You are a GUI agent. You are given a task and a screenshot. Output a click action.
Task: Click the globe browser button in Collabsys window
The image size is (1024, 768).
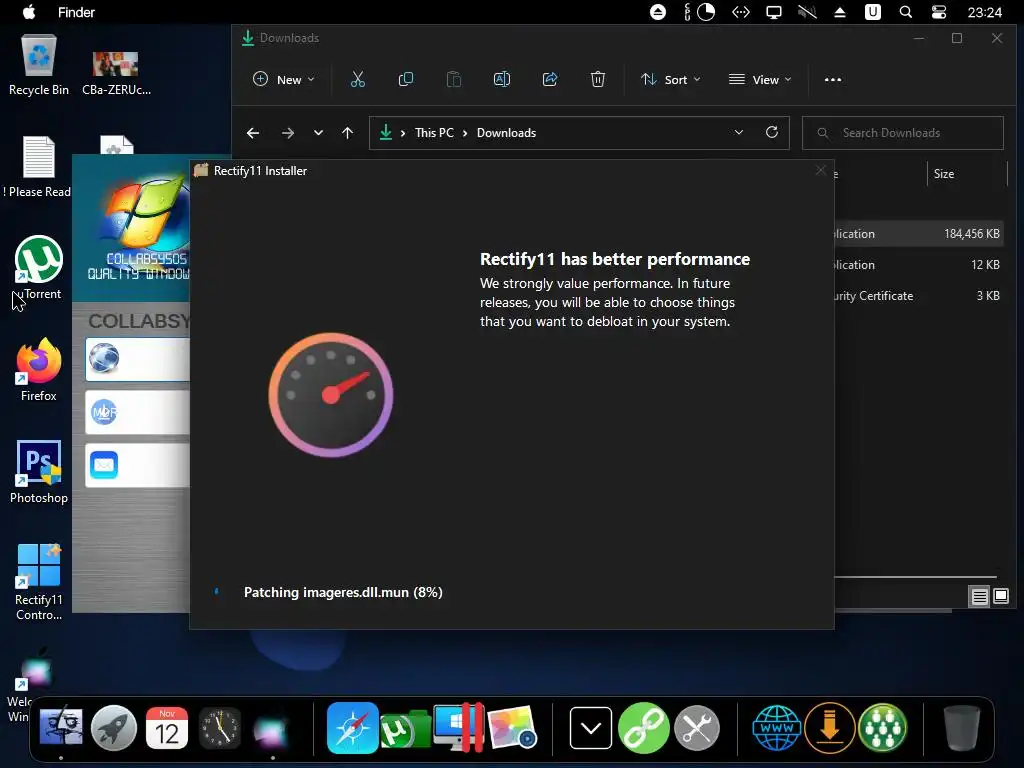tap(137, 359)
